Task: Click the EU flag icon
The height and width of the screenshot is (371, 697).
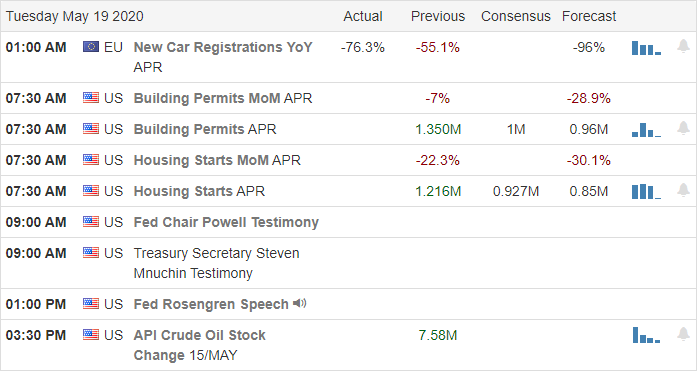Action: tap(91, 47)
